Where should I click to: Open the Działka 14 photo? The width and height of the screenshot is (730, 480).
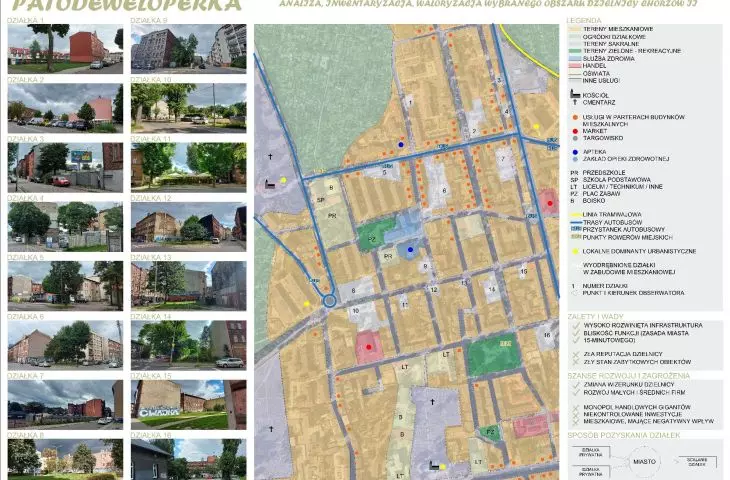coord(189,345)
